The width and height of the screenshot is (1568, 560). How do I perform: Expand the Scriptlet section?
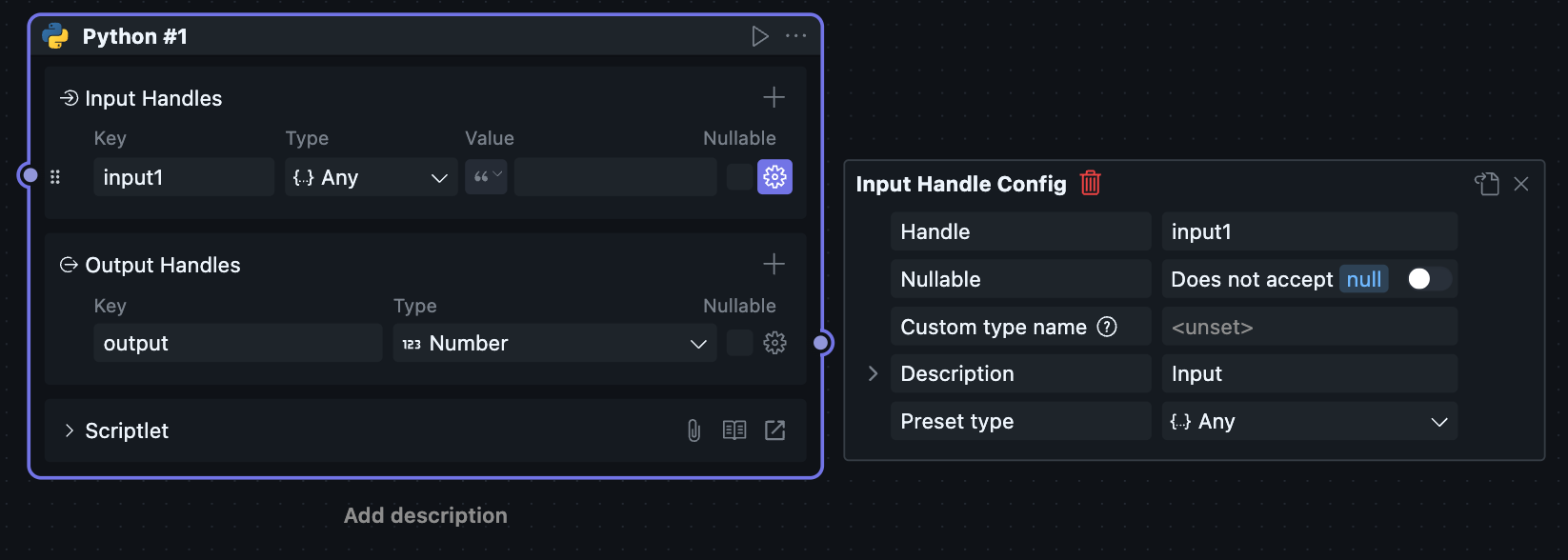click(69, 430)
